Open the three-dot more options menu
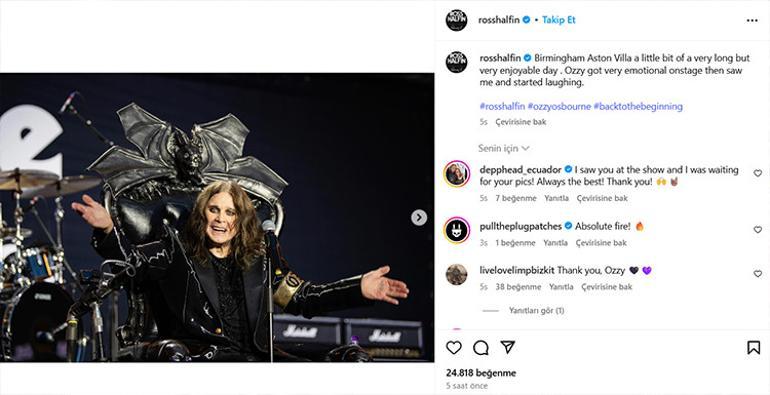Screen dimensions: 770x395 [752, 20]
